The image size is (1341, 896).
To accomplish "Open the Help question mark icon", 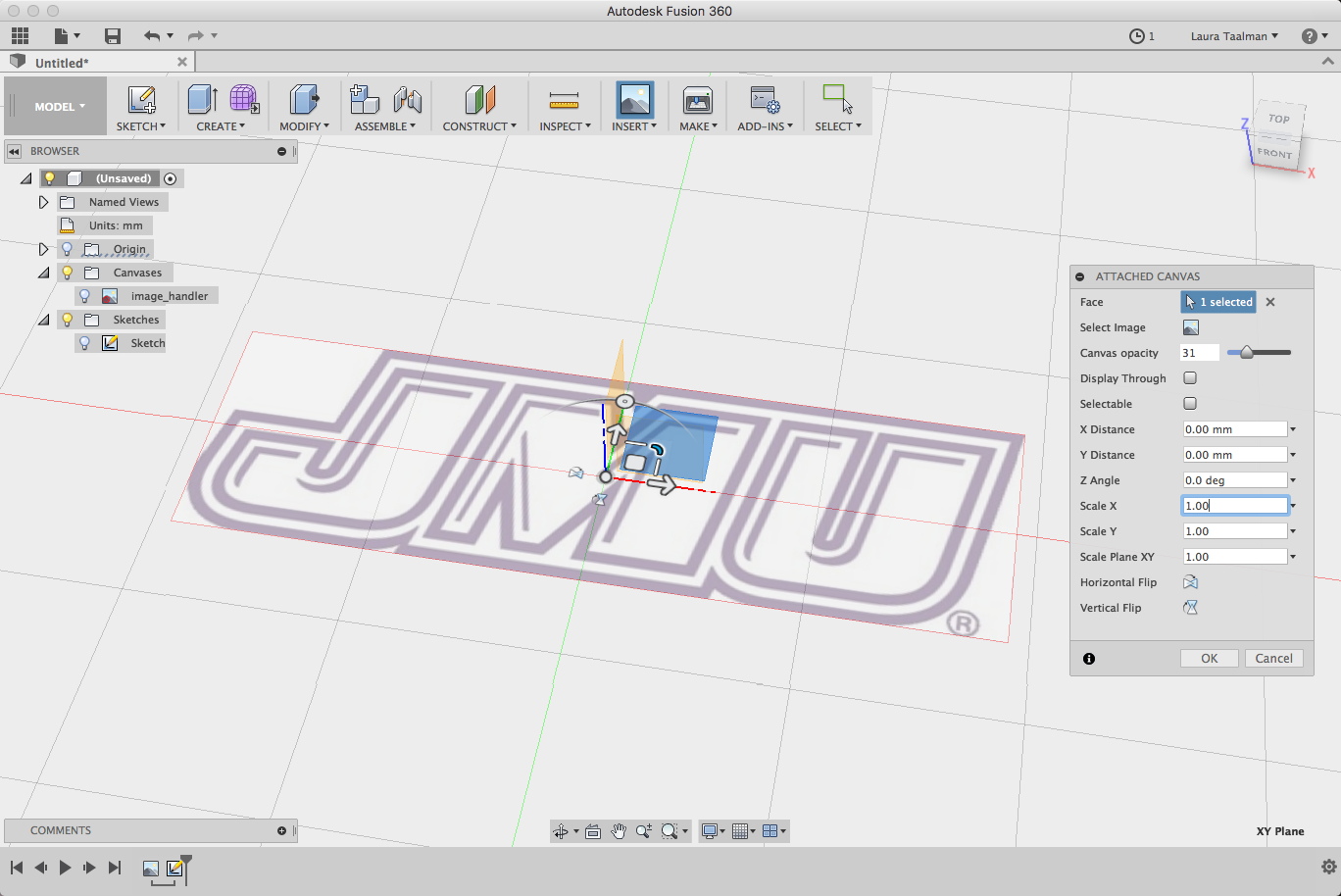I will pos(1309,36).
